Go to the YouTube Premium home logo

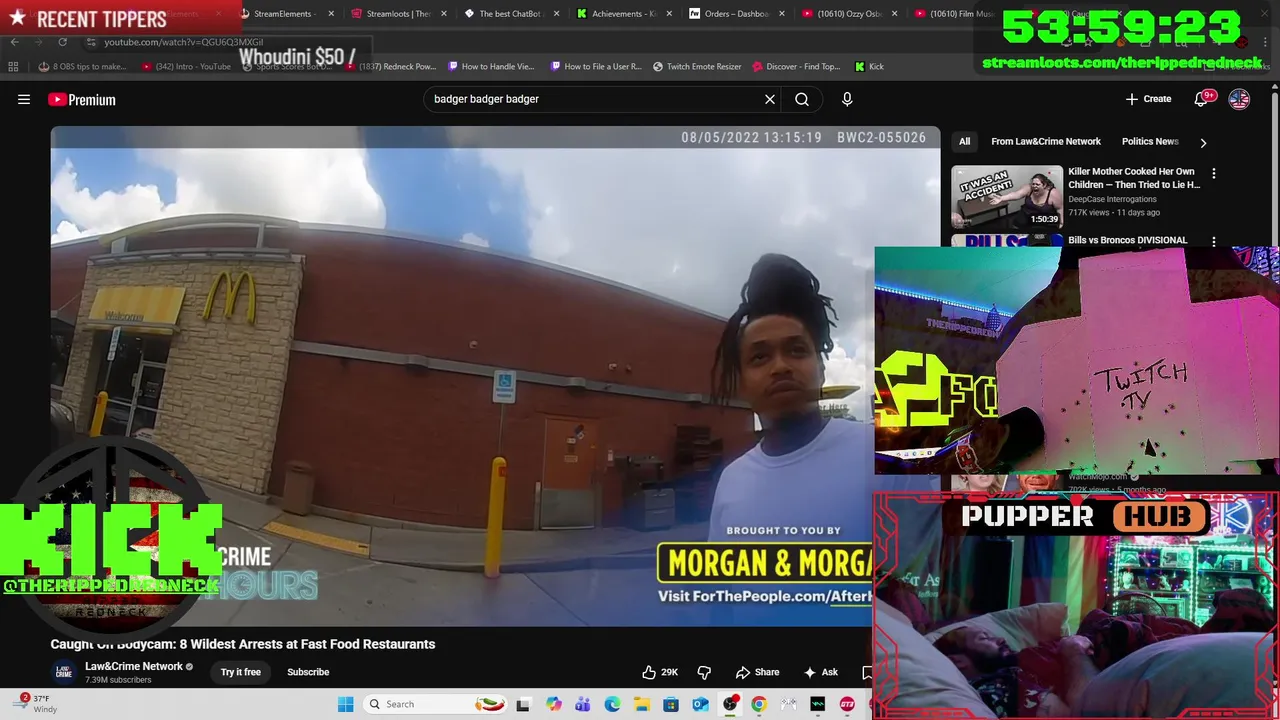coord(82,99)
